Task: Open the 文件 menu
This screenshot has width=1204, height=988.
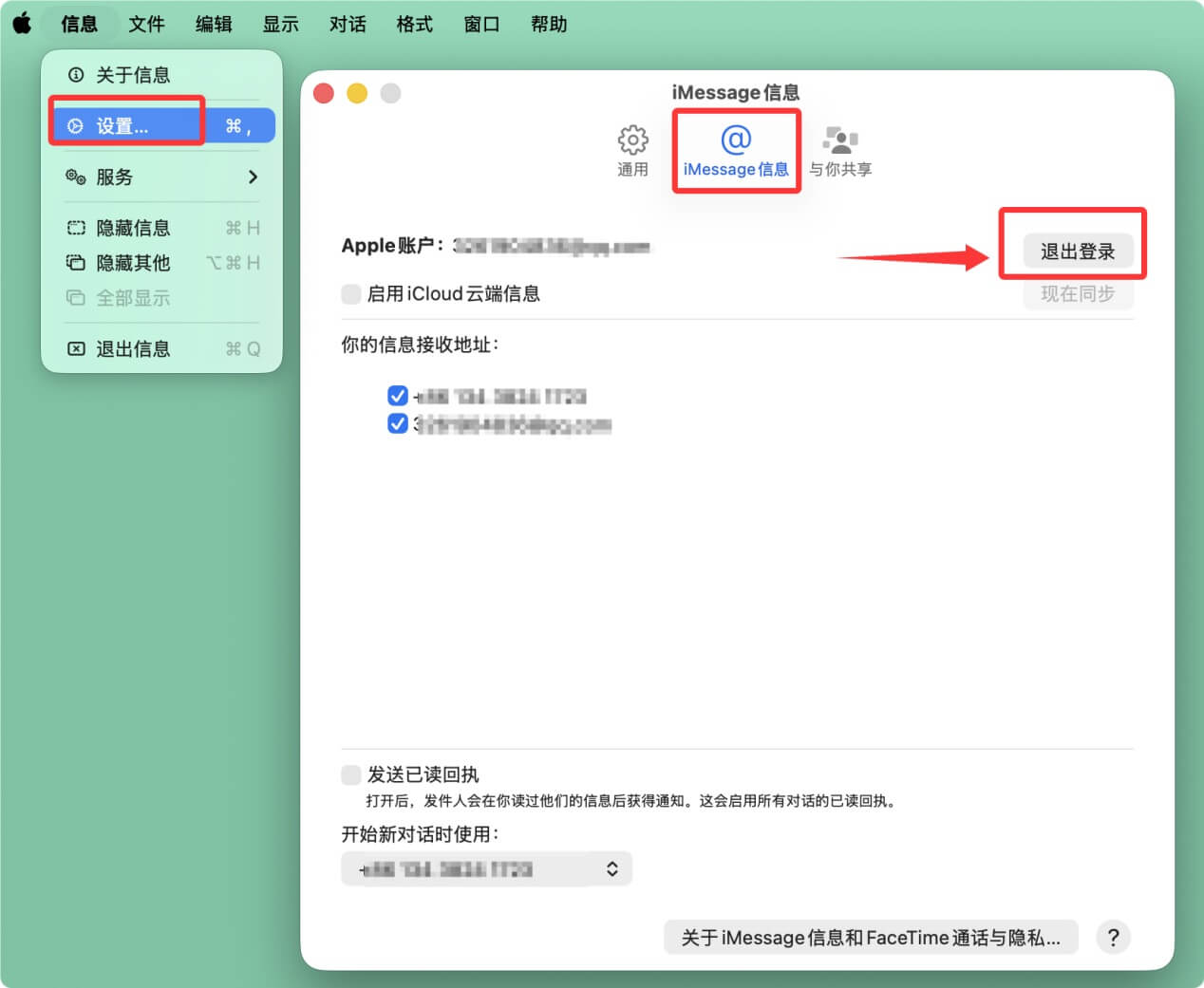Action: [146, 24]
